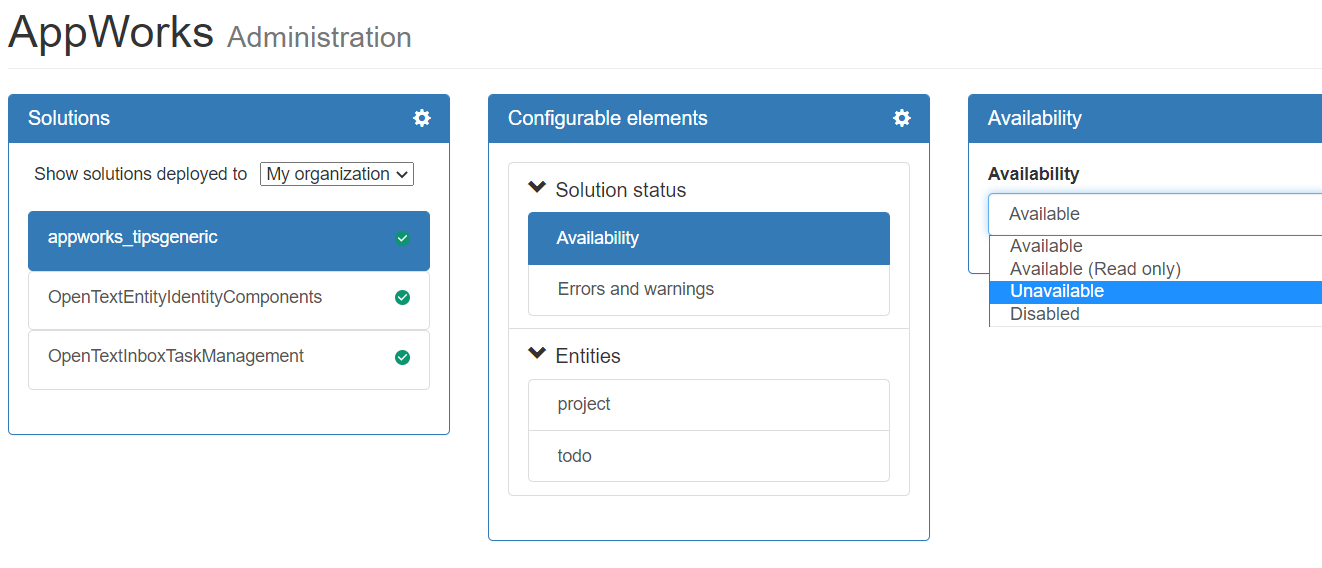1322x568 pixels.
Task: Select the OpenTextInboxTaskManagement solution
Action: 176,356
